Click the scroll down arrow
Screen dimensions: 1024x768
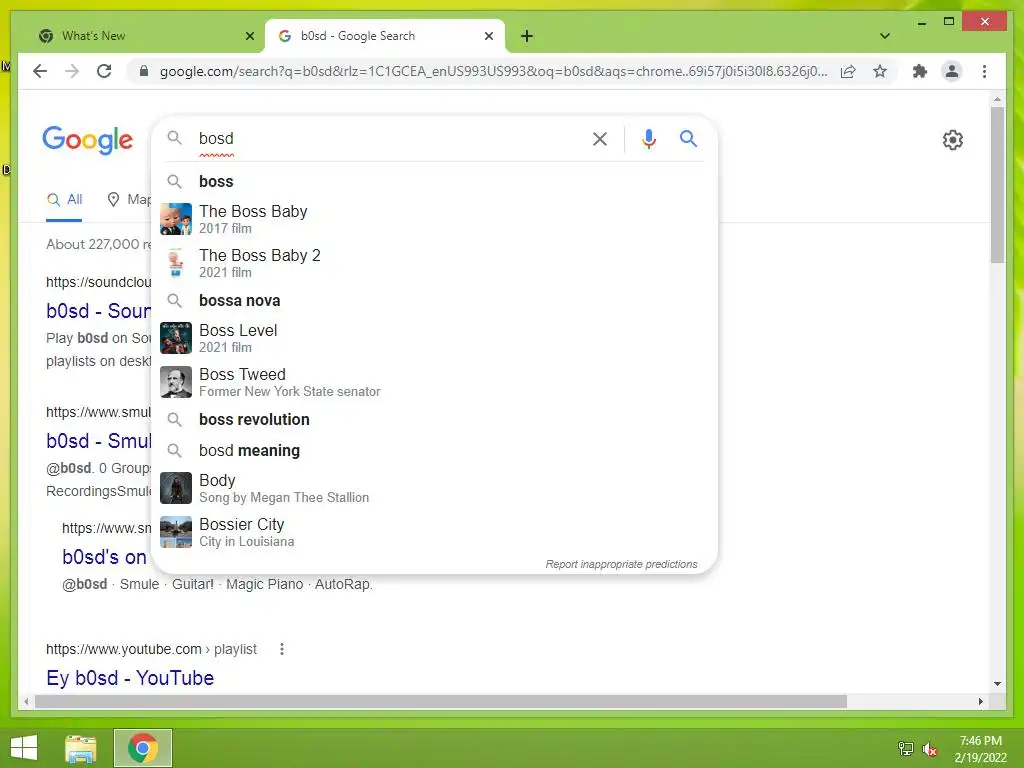[x=997, y=684]
